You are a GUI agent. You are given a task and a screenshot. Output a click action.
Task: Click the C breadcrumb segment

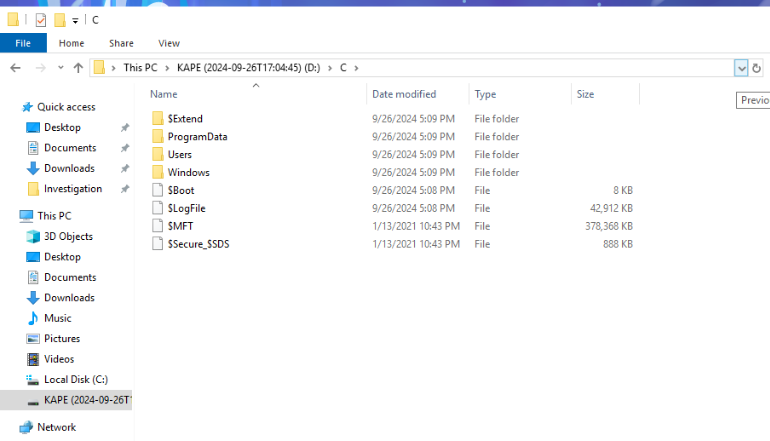click(x=343, y=68)
